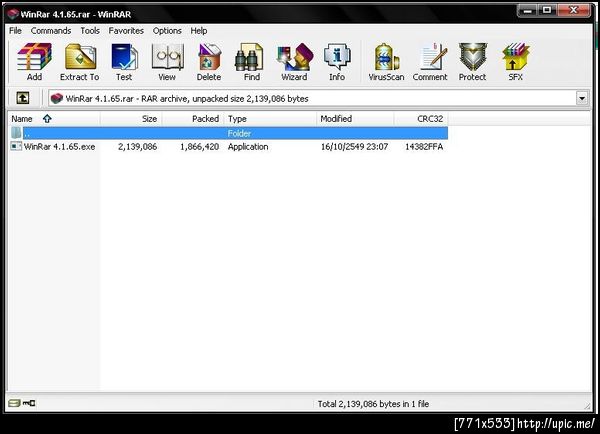Image resolution: width=600 pixels, height=434 pixels.
Task: Open the Commands menu
Action: pos(51,31)
